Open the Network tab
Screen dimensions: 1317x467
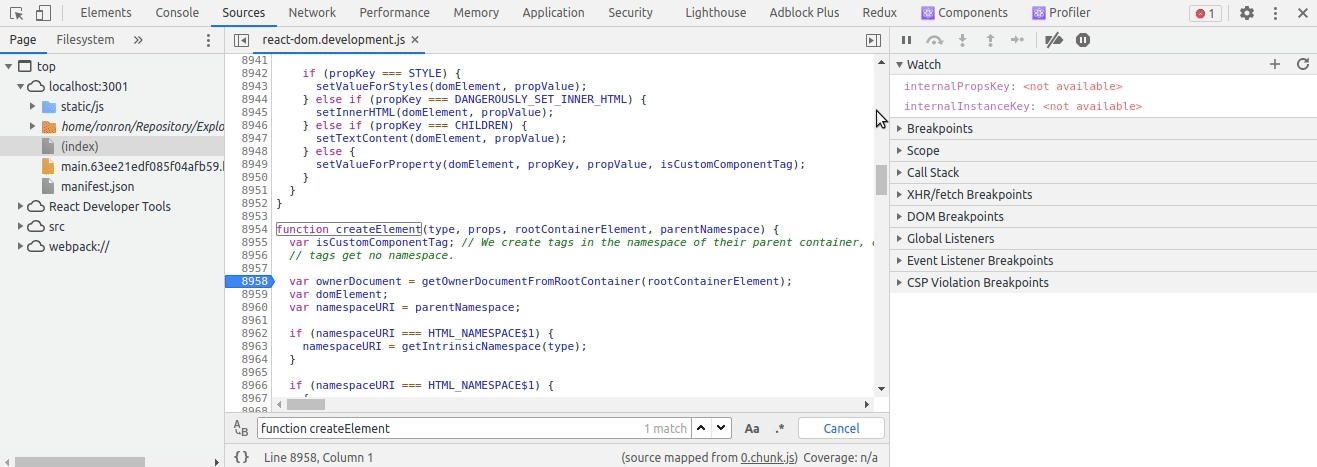click(312, 13)
